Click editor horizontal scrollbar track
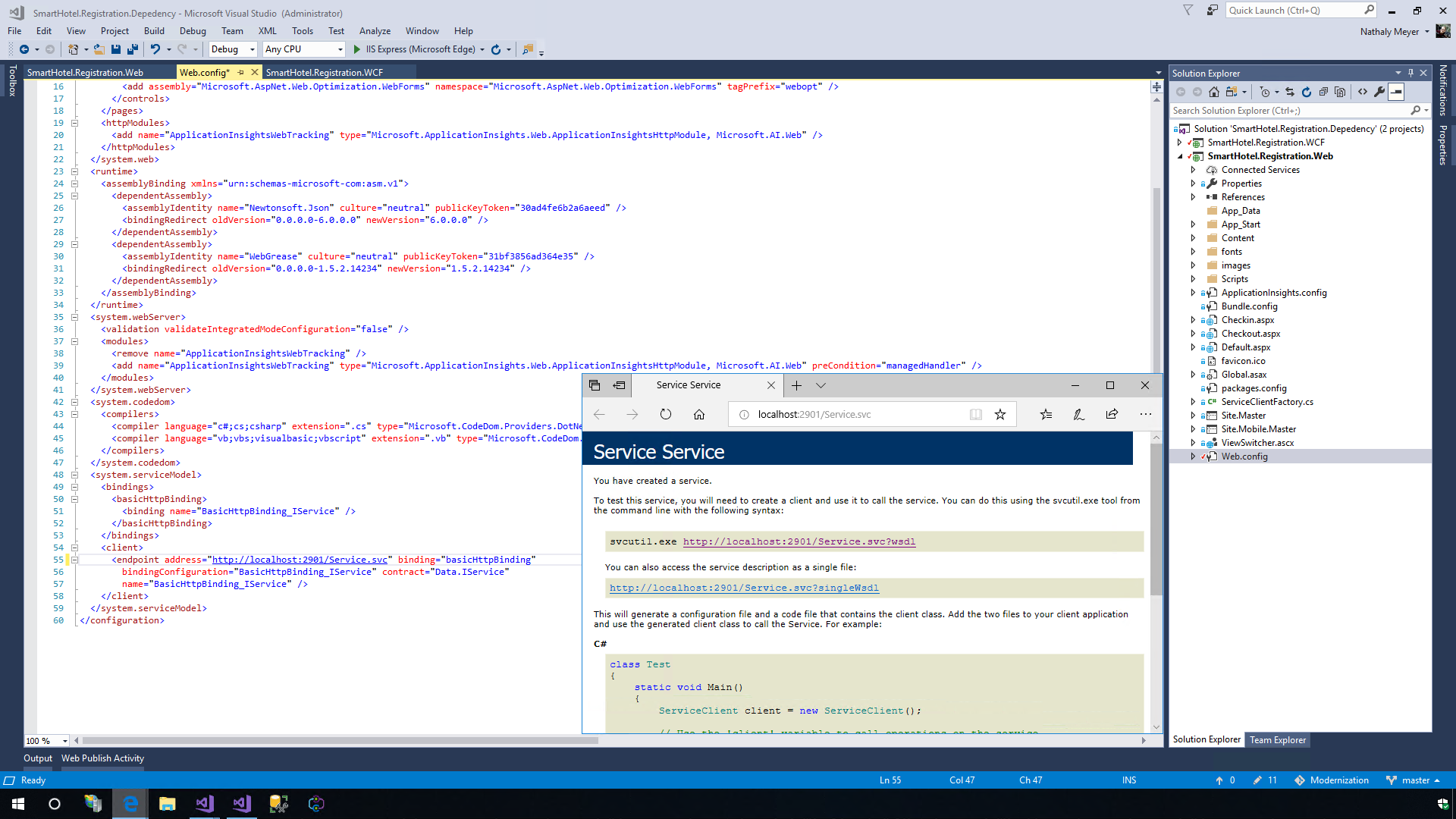The height and width of the screenshot is (819, 1456). (x=834, y=741)
